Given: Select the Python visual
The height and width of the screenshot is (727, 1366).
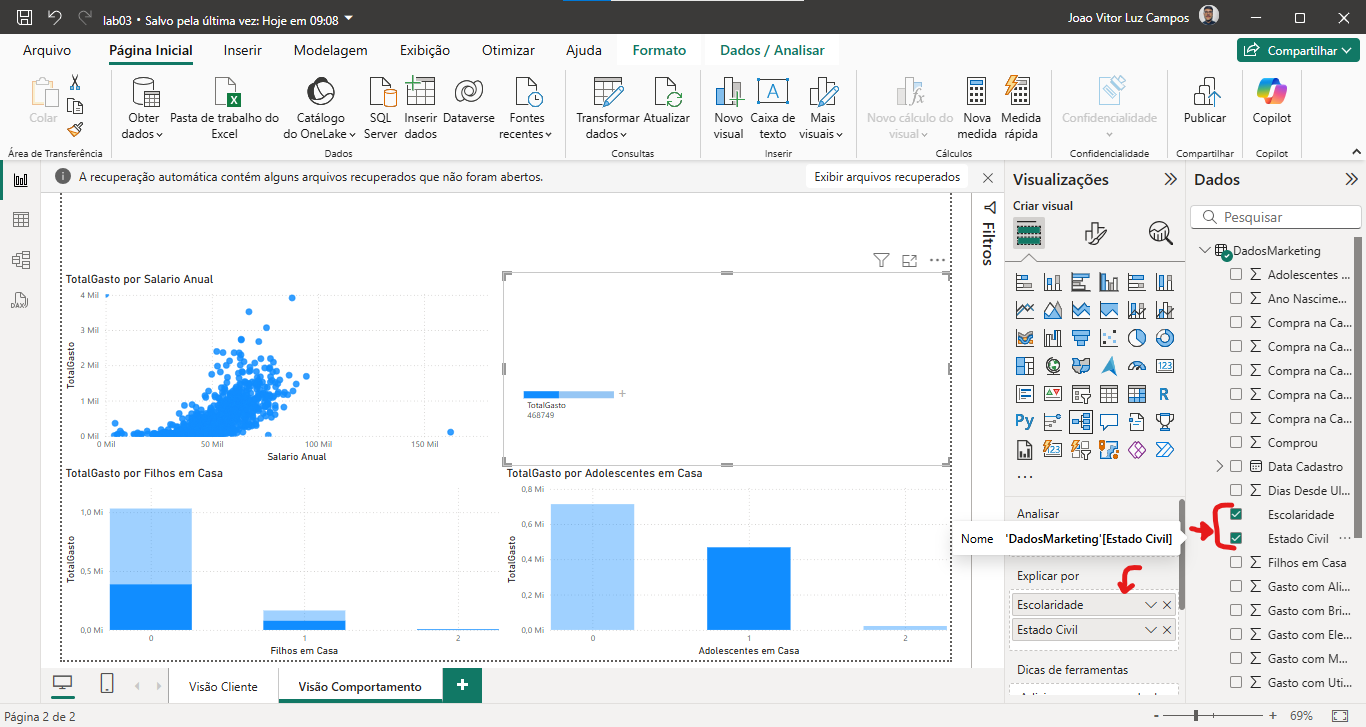Looking at the screenshot, I should [x=1024, y=422].
